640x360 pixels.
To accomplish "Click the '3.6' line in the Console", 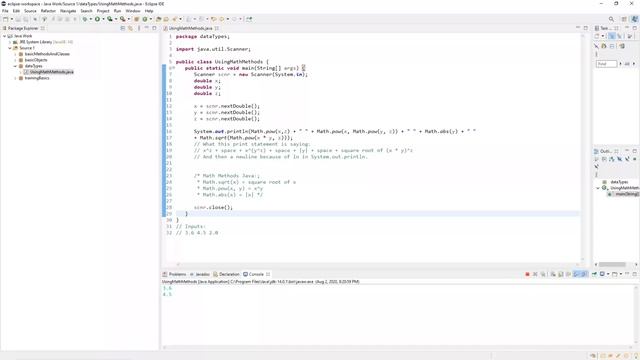I will pos(167,288).
